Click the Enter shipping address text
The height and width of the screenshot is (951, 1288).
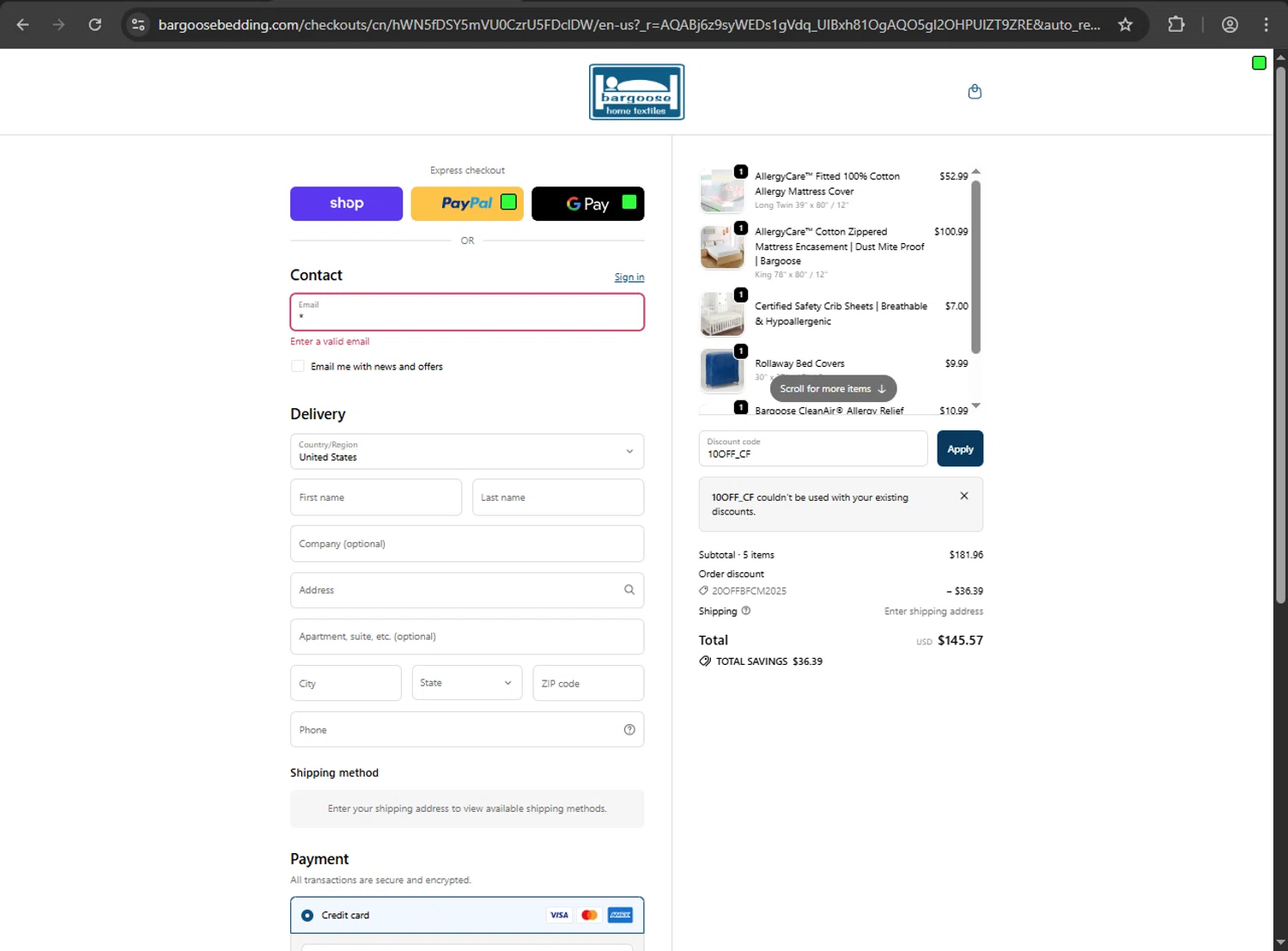pyautogui.click(x=933, y=612)
